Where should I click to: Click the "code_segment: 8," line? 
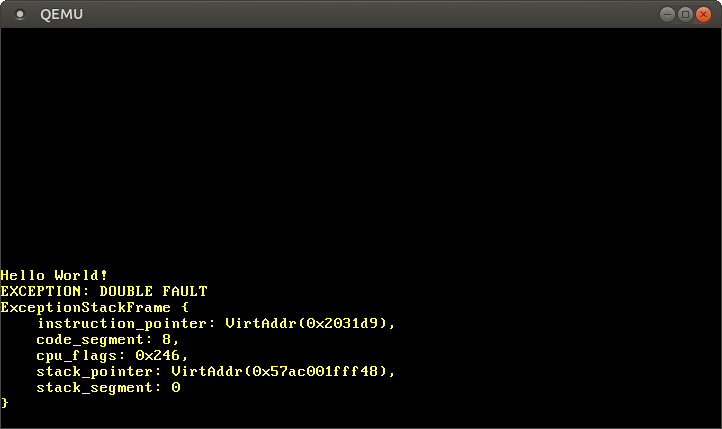(x=108, y=339)
